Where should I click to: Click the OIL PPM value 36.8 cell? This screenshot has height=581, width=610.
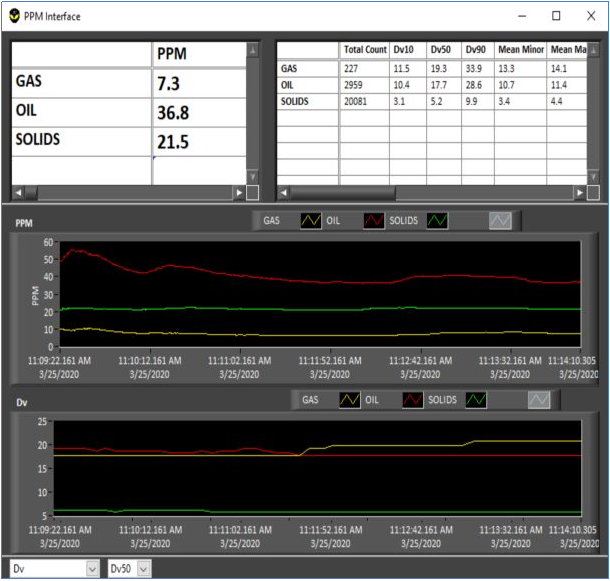point(198,113)
